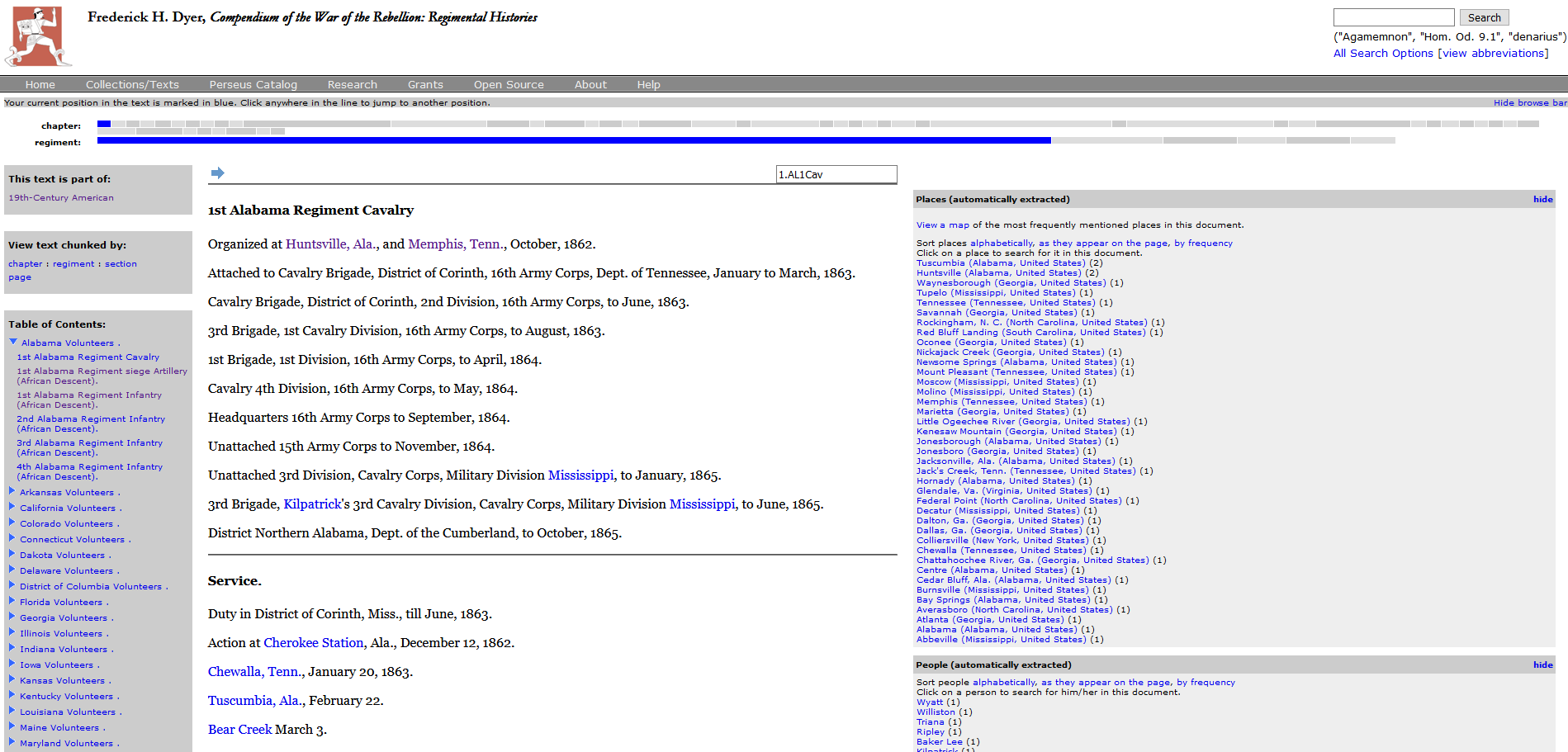Screen dimensions: 1568x752
Task: Expand Delaware Volunteers arrow
Action: [12, 570]
